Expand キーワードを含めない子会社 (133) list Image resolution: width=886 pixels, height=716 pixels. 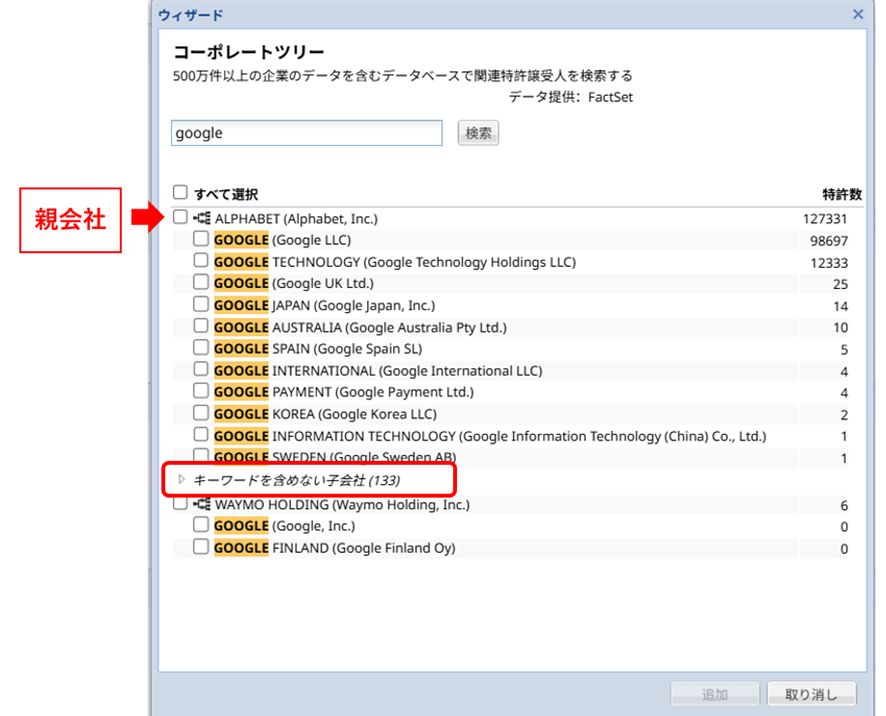[x=181, y=480]
